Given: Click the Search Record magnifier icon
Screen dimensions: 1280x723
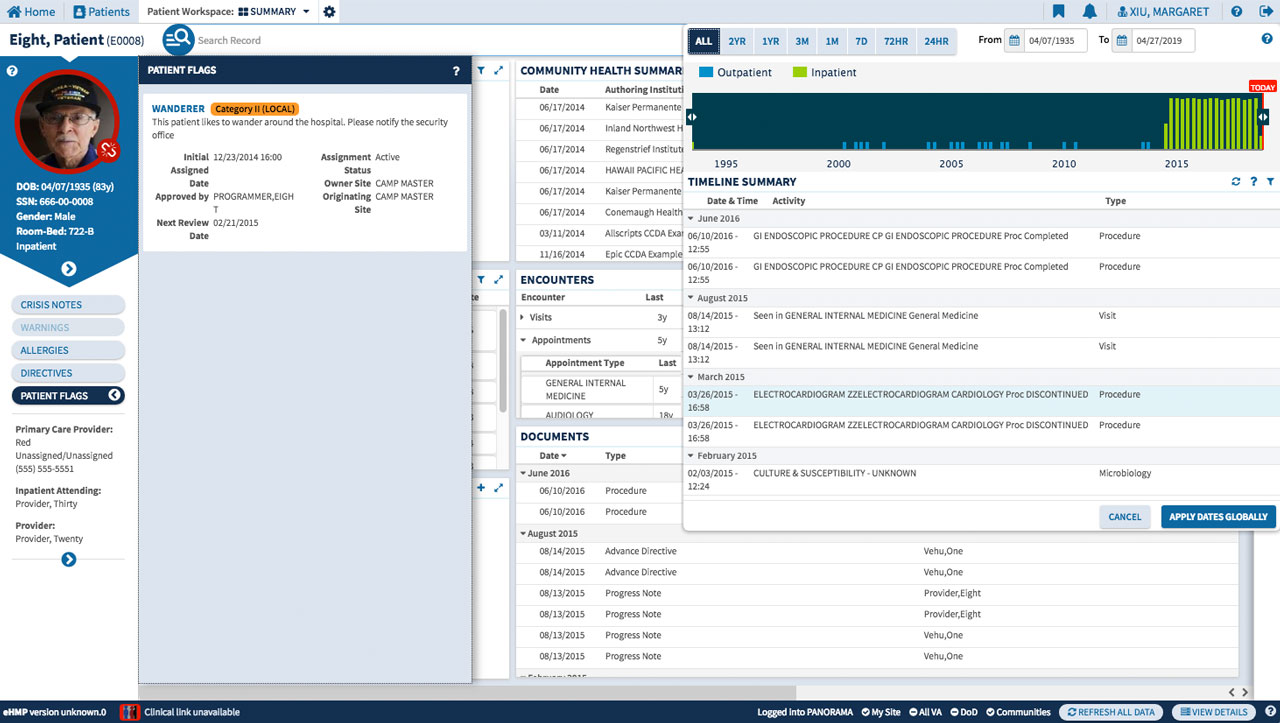Looking at the screenshot, I should point(178,40).
